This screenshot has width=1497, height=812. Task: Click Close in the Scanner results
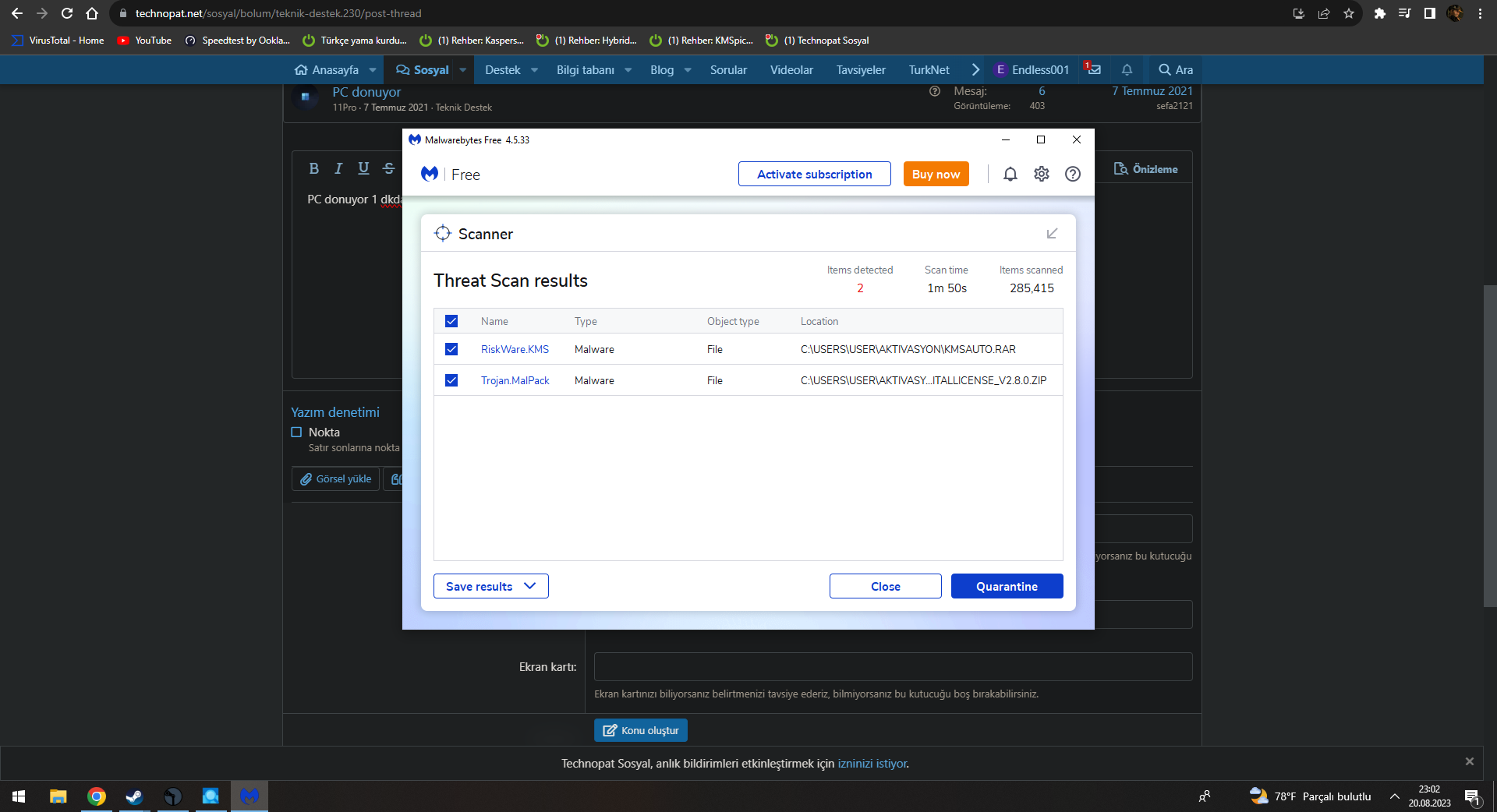[x=885, y=586]
